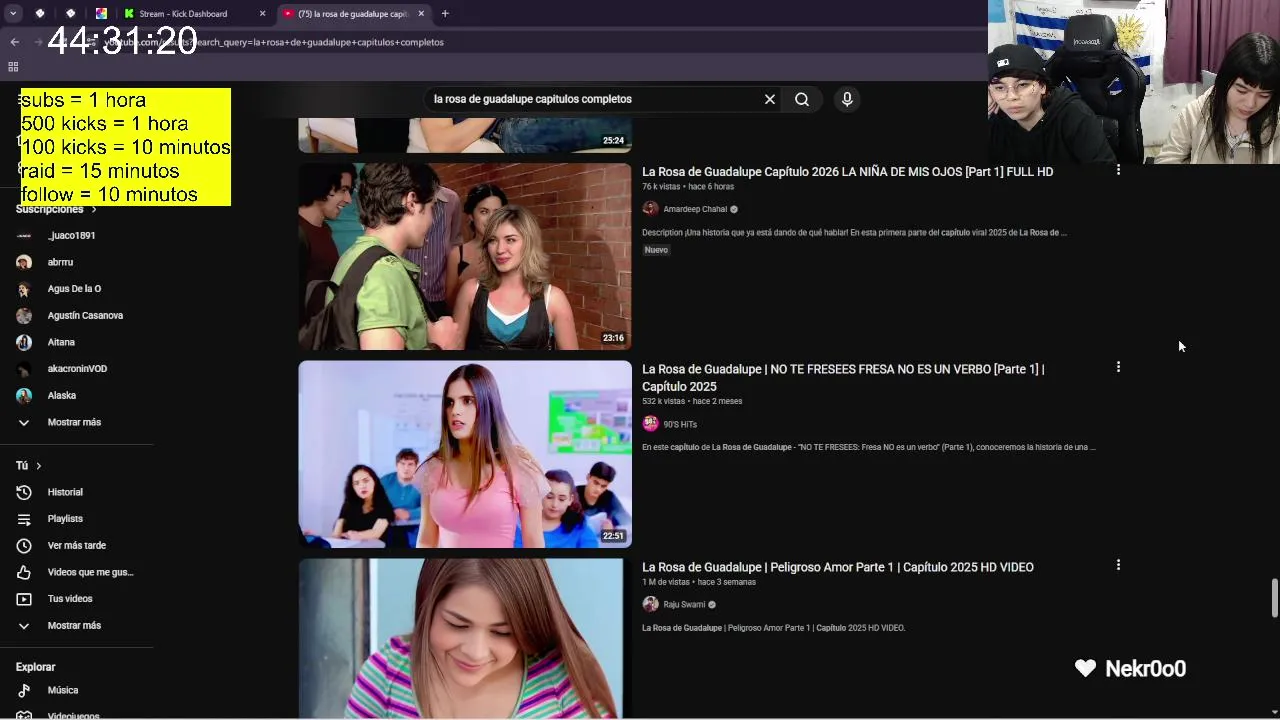
Task: Close the Stream - Kick Dashboard tab
Action: coord(263,14)
